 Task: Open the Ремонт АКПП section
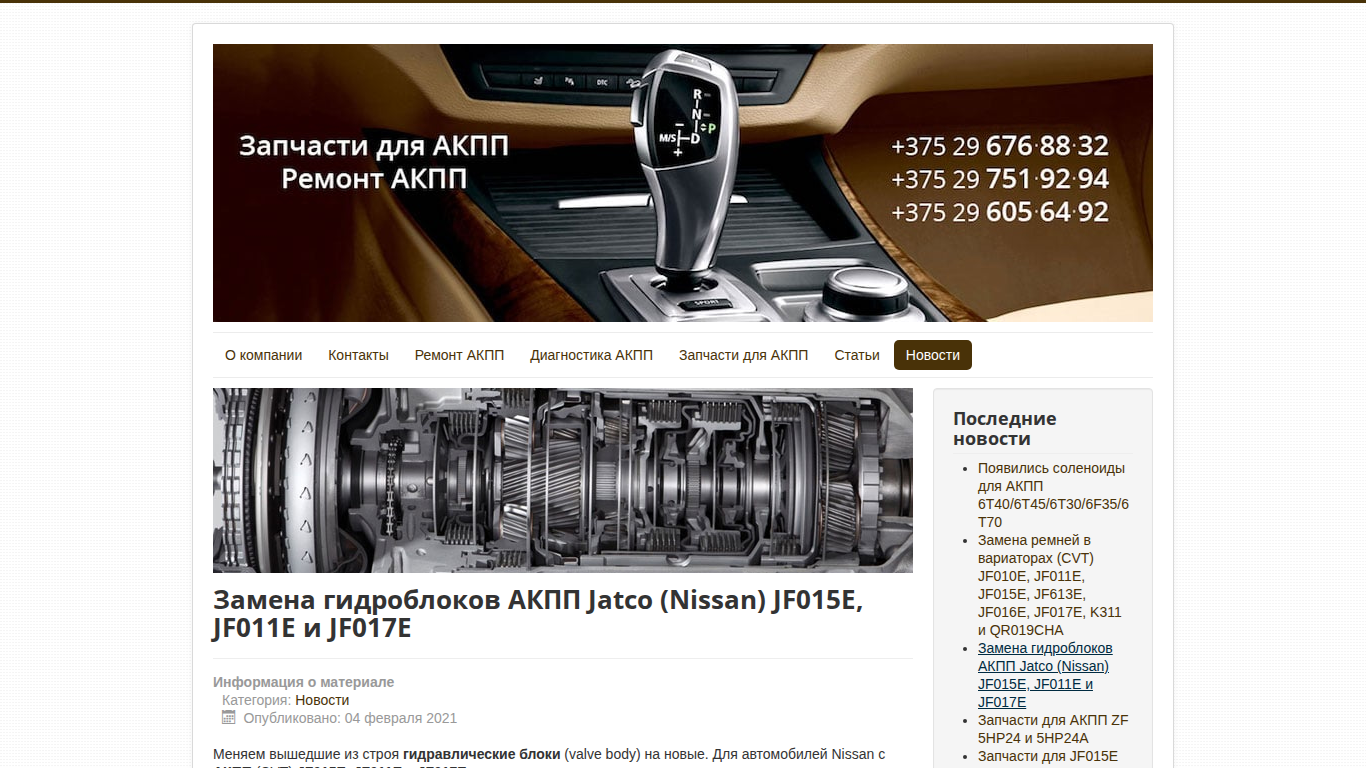pos(459,355)
